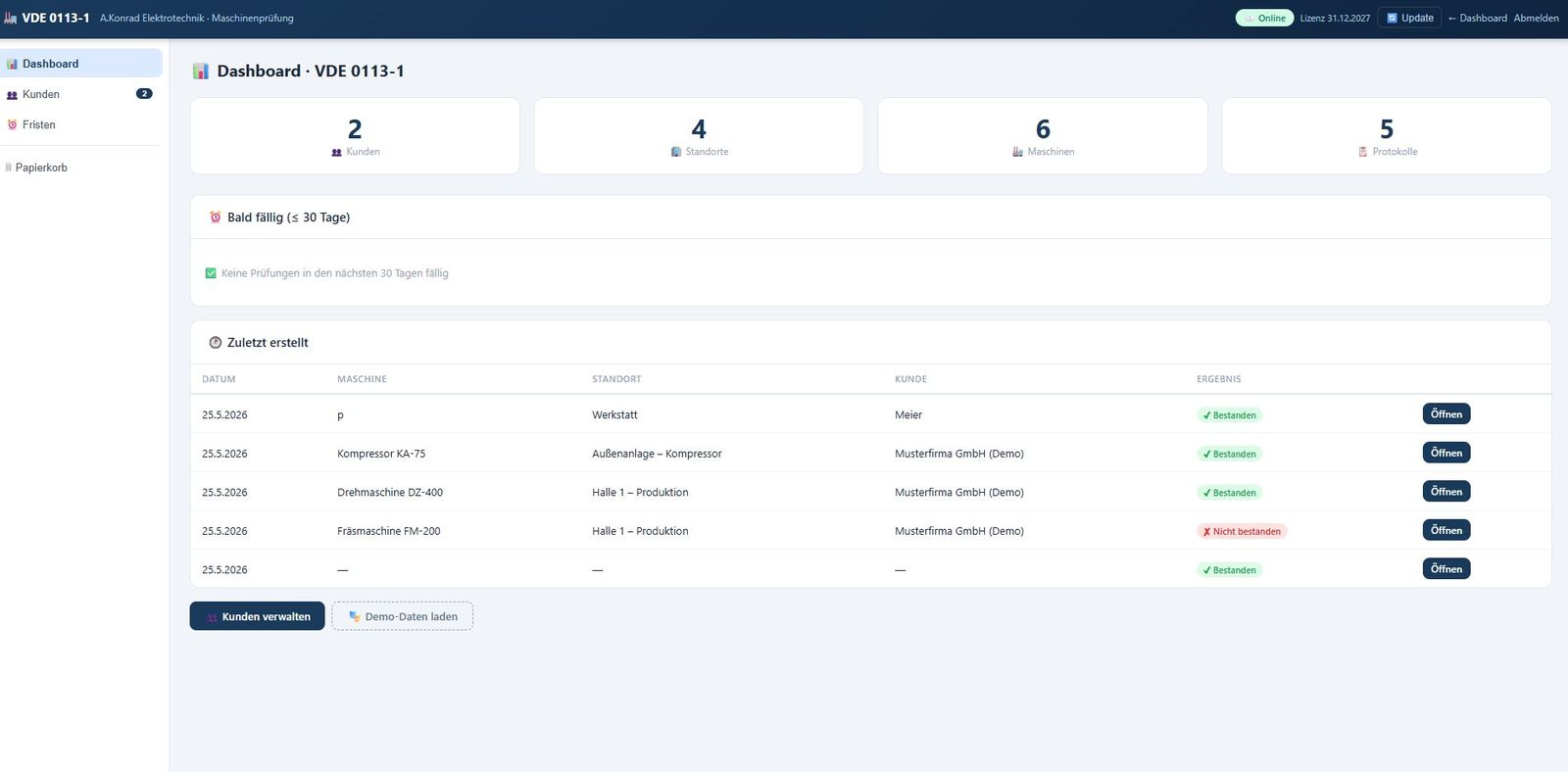
Task: Open the Maschinen stat card showing 6
Action: coord(1043,136)
